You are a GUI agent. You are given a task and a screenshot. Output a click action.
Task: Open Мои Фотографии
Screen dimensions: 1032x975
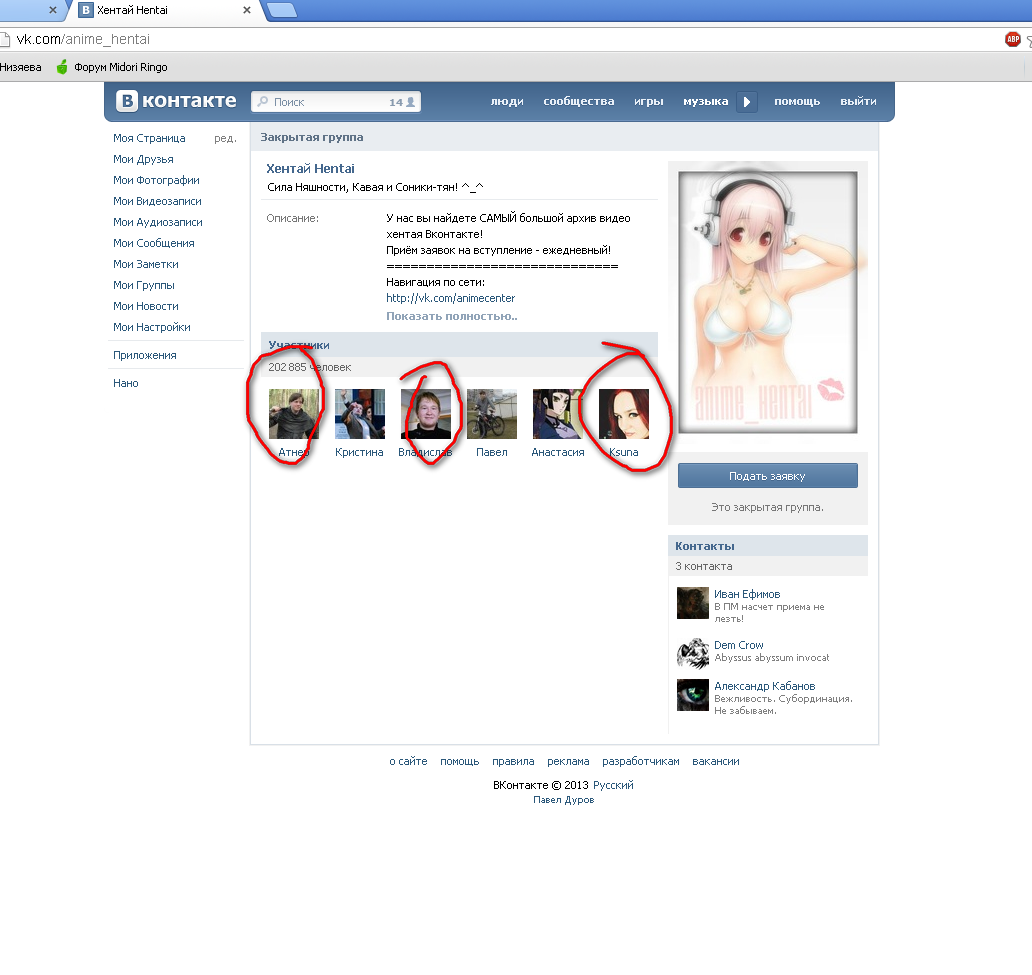pyautogui.click(x=156, y=180)
